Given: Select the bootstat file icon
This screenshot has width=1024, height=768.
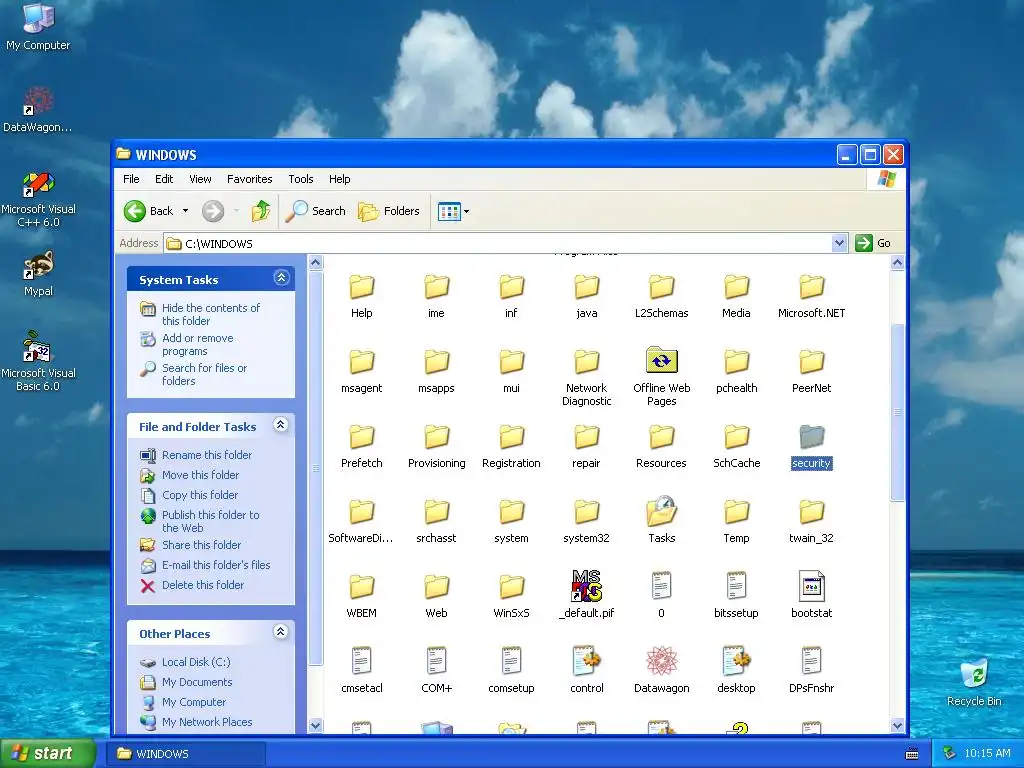Looking at the screenshot, I should 811,586.
